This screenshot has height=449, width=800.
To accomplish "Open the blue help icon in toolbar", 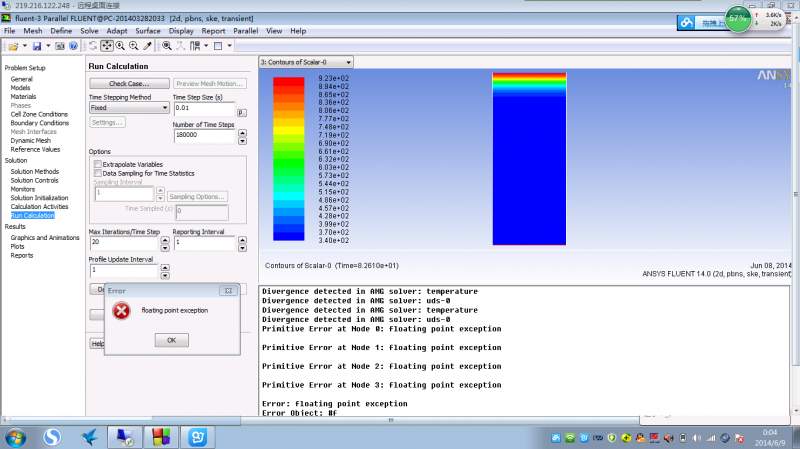I will pyautogui.click(x=73, y=46).
